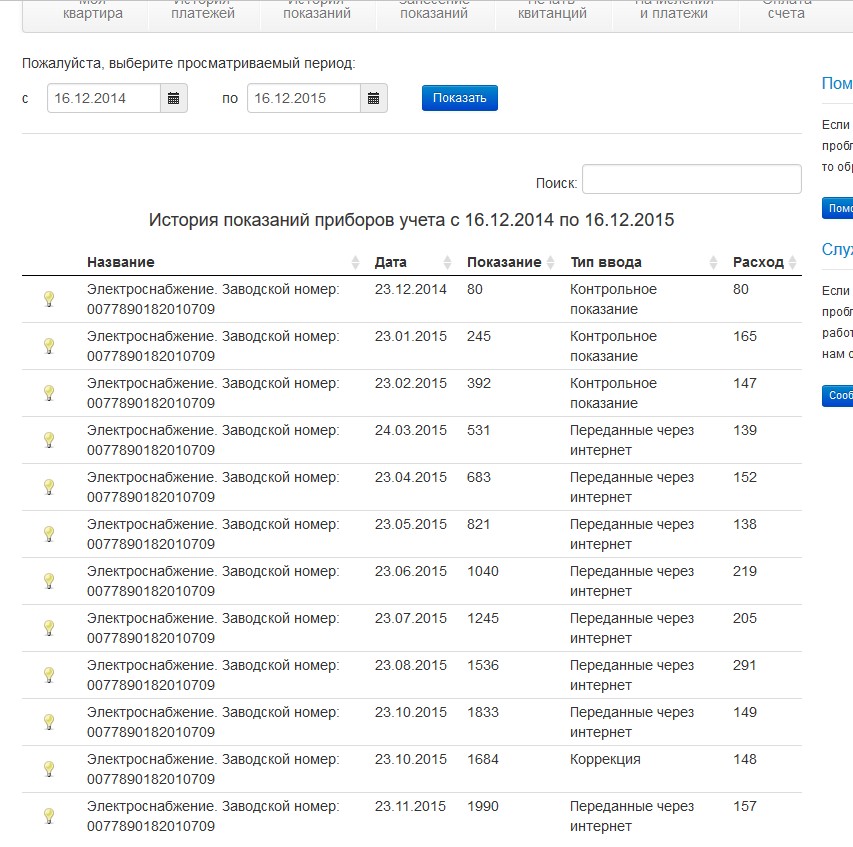Viewport: 853px width, 847px height.
Task: Click the end date field showing 16.12.2015
Action: [x=303, y=98]
